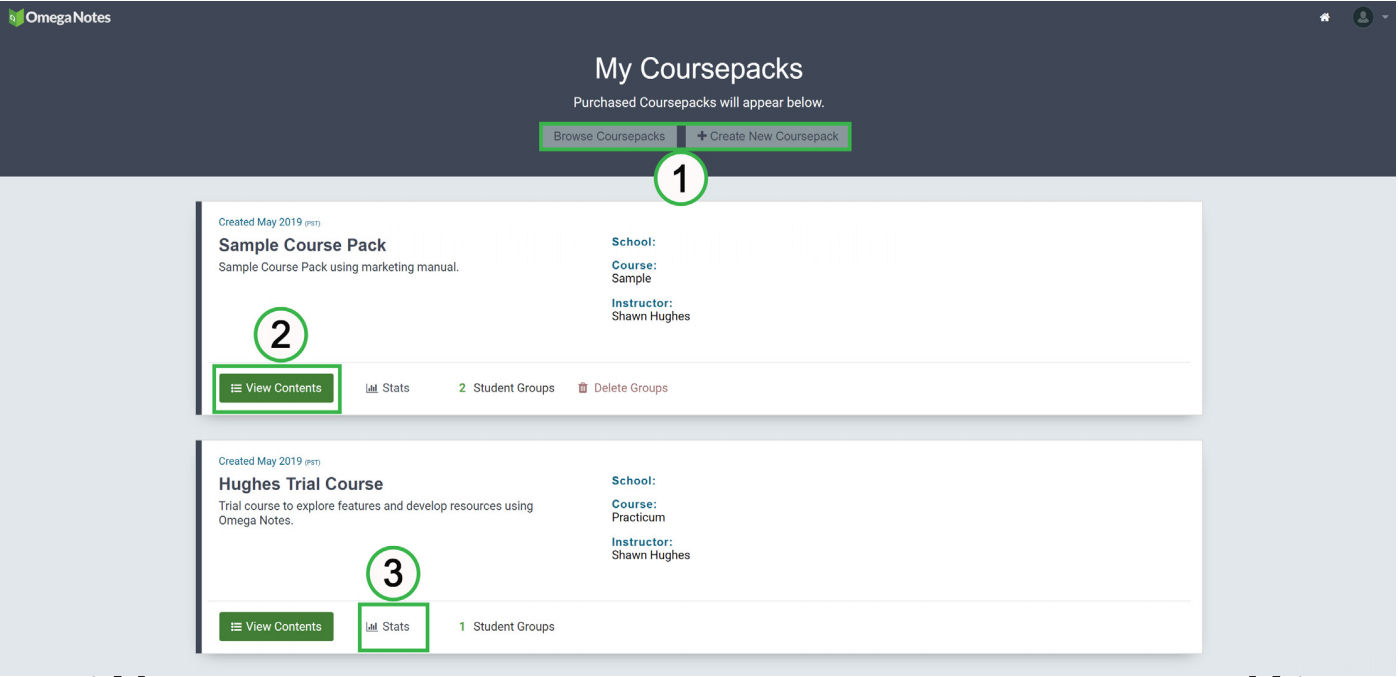Click 'Created May 2019' on Hughes Trial Course
Viewport: 1398px width, 677px height.
click(x=260, y=461)
